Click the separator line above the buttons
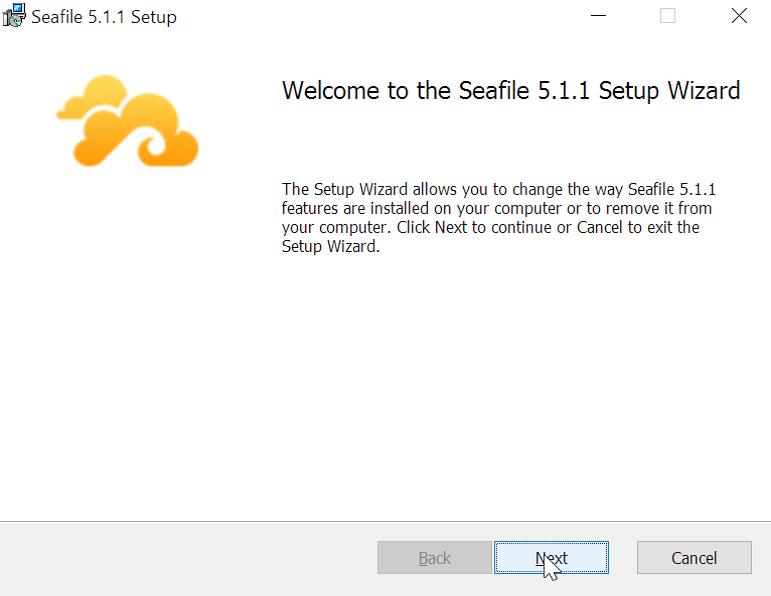Viewport: 771px width, 596px height. [x=386, y=521]
